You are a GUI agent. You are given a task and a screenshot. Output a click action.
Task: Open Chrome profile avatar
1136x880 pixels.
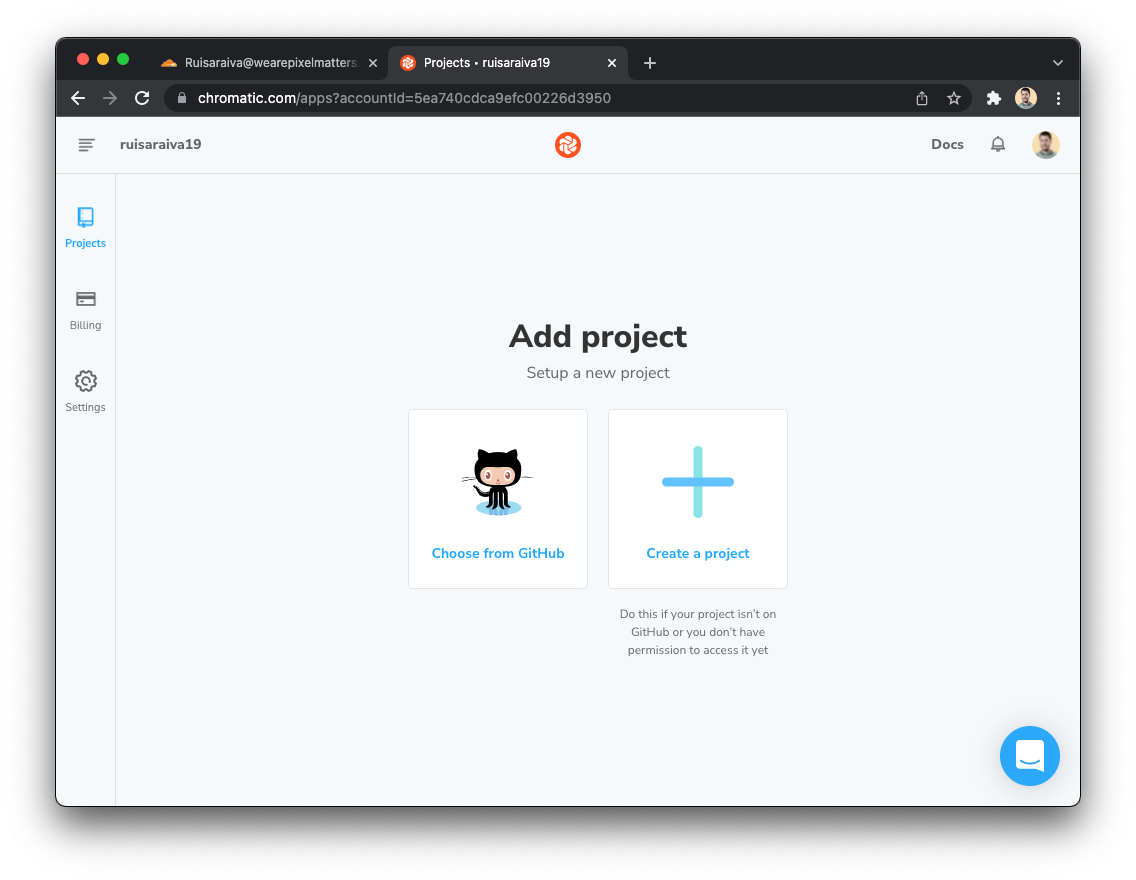coord(1026,98)
